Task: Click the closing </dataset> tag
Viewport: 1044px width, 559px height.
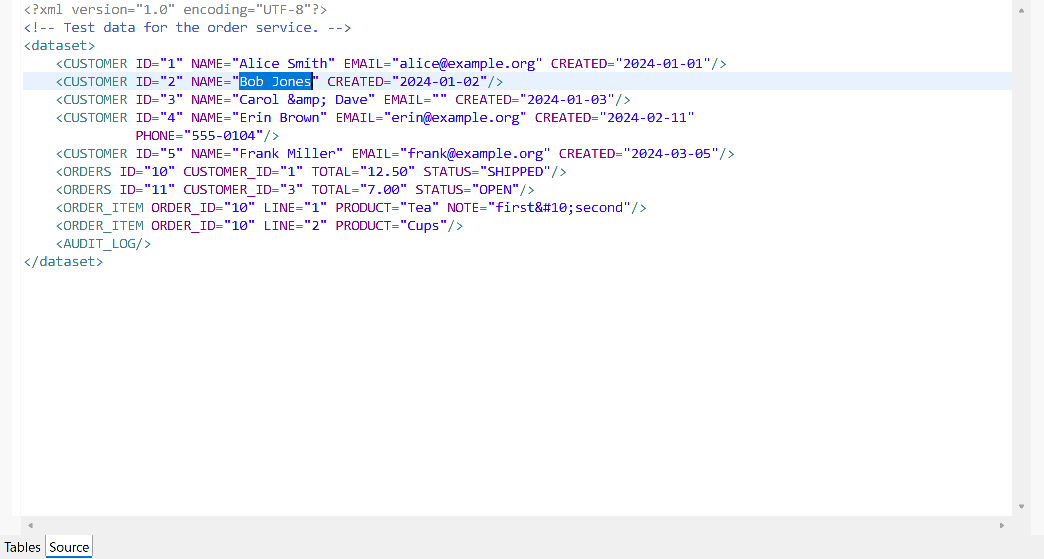Action: point(63,262)
